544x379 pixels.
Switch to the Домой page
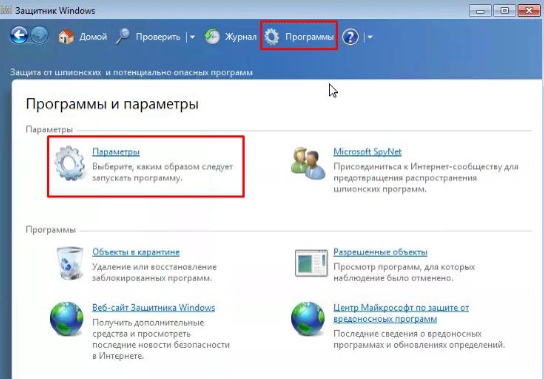point(93,37)
